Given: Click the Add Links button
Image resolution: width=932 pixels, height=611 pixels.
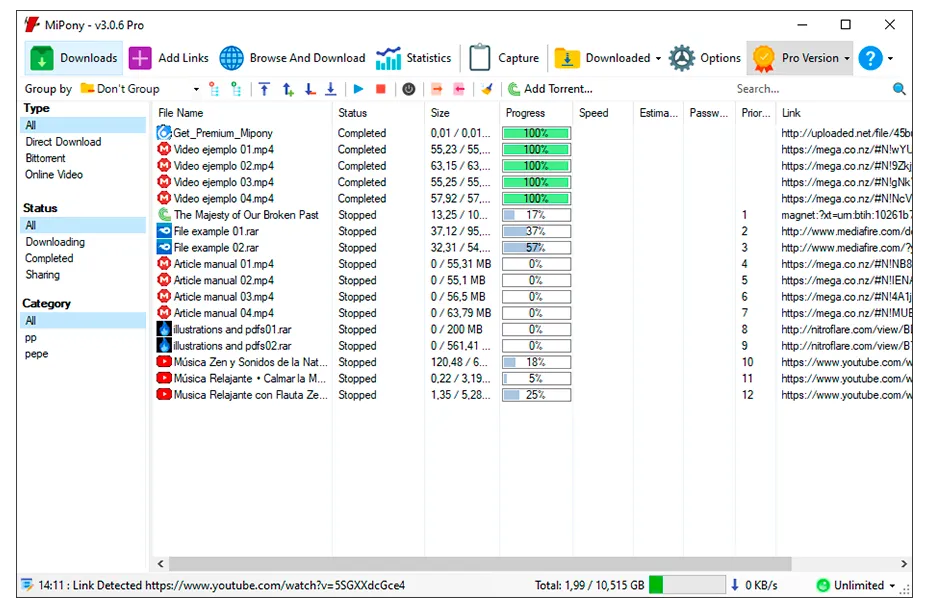Looking at the screenshot, I should click(x=169, y=58).
